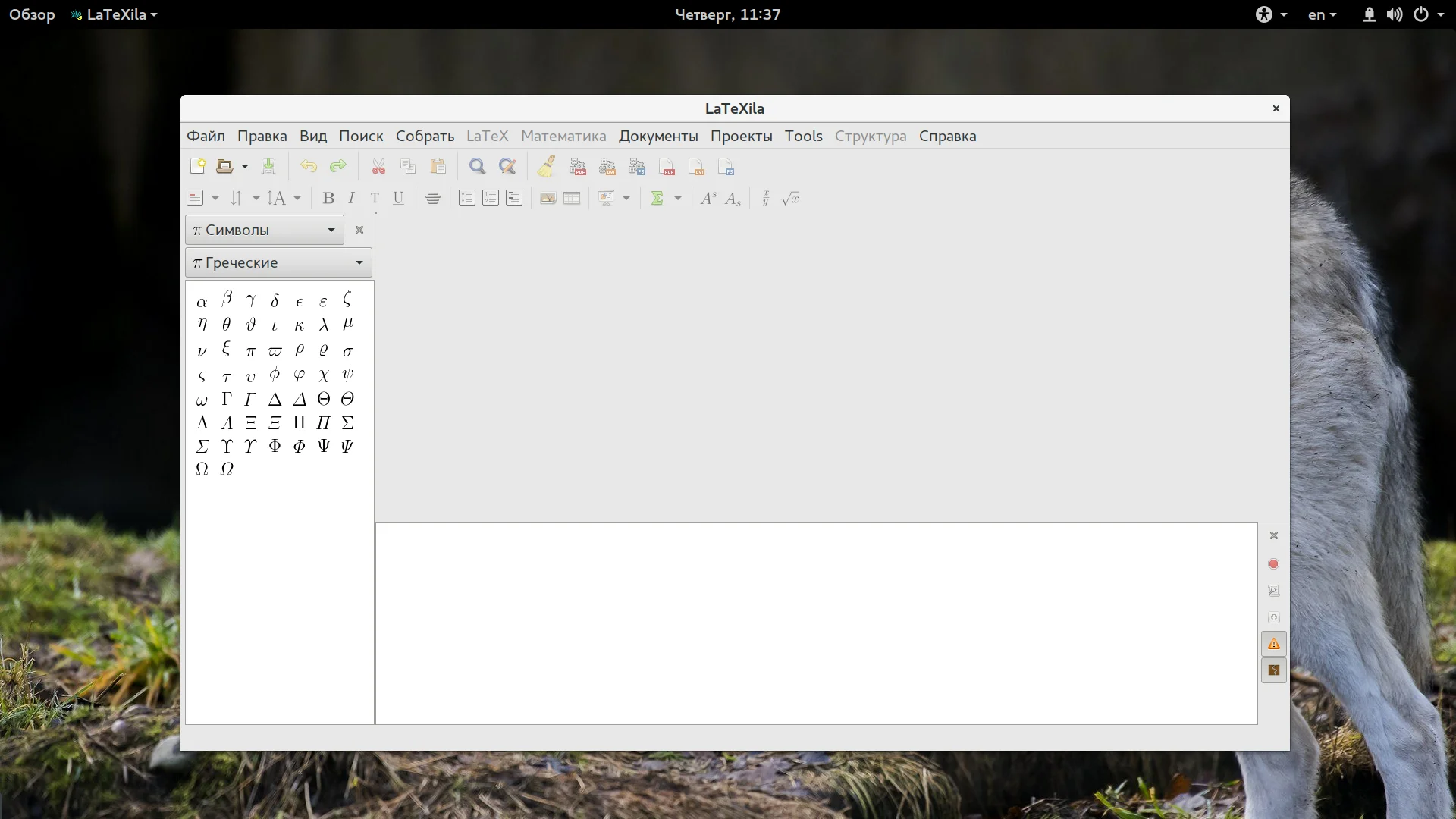This screenshot has width=1456, height=819.
Task: Open the Греческие symbol category dropdown
Action: pyautogui.click(x=278, y=263)
